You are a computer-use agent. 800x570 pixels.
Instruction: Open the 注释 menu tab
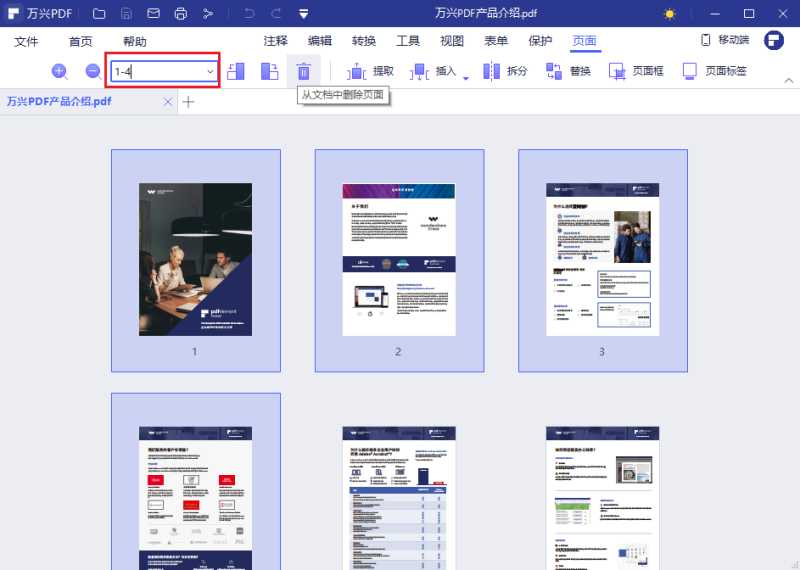pyautogui.click(x=275, y=41)
